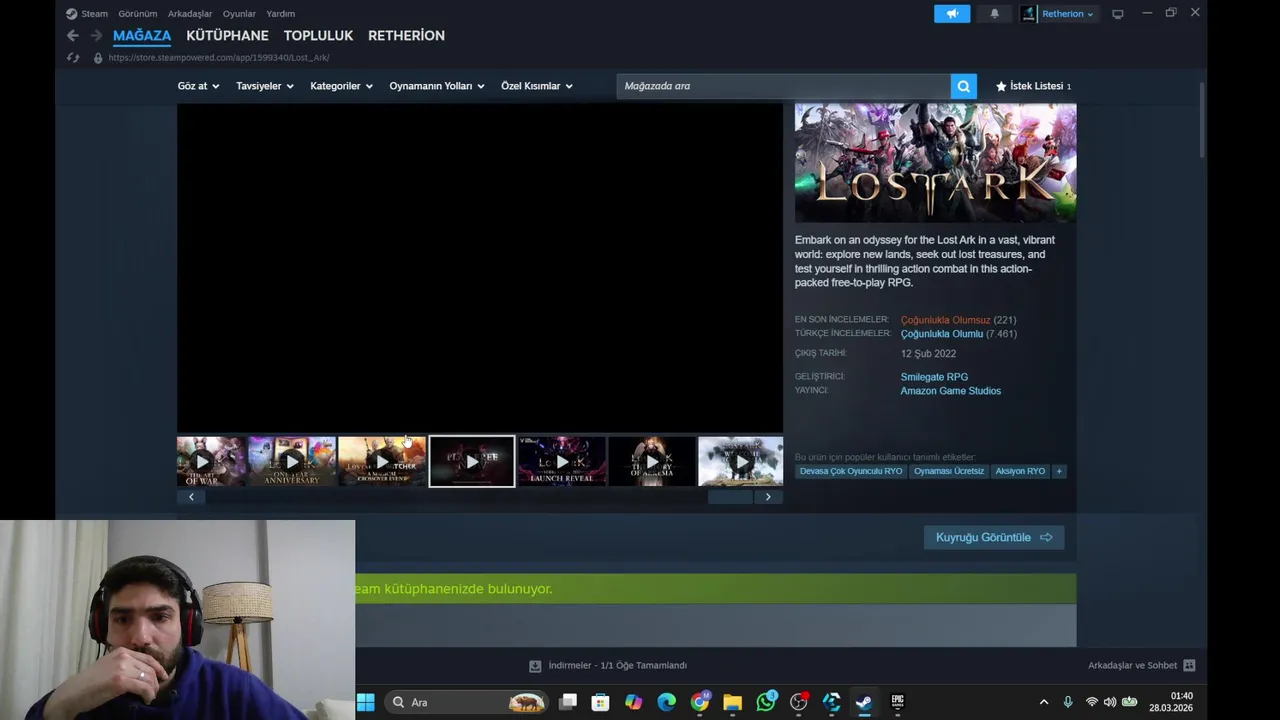Select the Aksiyon RYO tag
Viewport: 1280px width, 720px height.
click(1020, 471)
